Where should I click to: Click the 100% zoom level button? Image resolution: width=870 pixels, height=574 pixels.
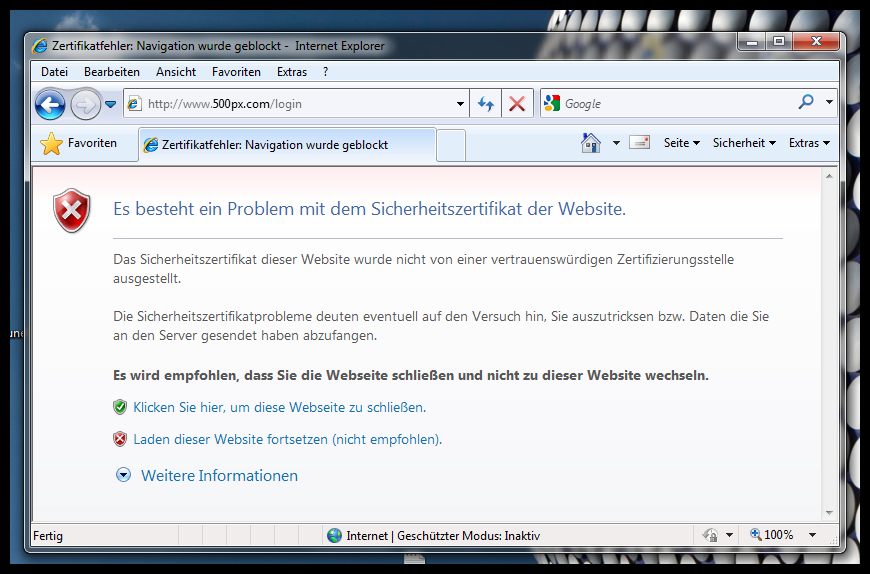pyautogui.click(x=771, y=535)
